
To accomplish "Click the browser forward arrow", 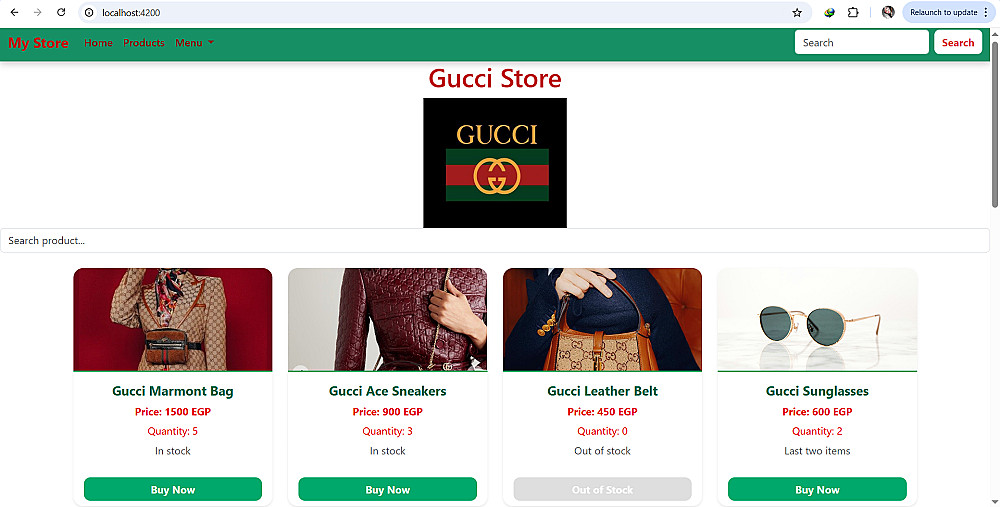I will (38, 12).
